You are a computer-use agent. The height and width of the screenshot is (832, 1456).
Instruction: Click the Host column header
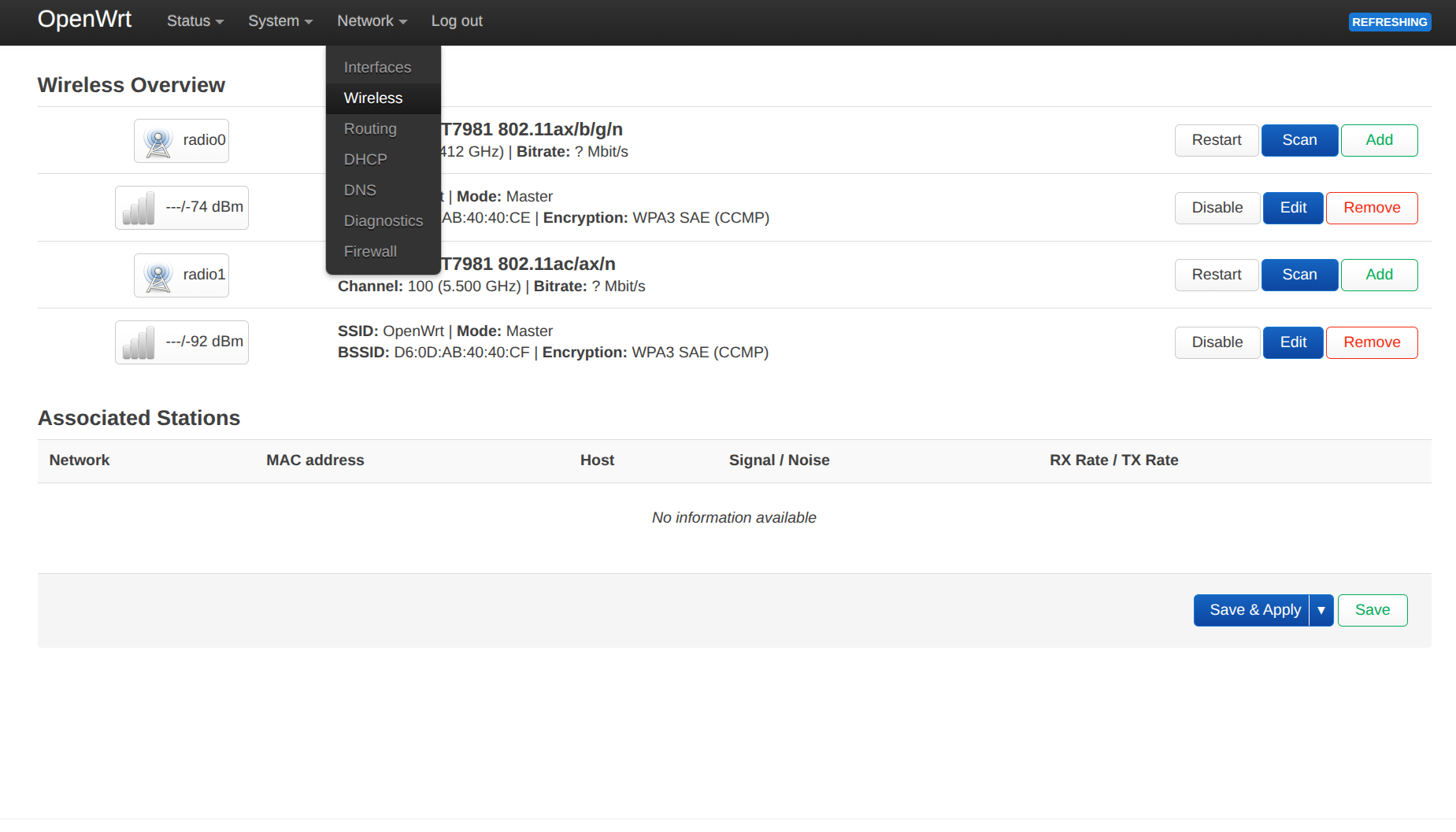pyautogui.click(x=597, y=460)
